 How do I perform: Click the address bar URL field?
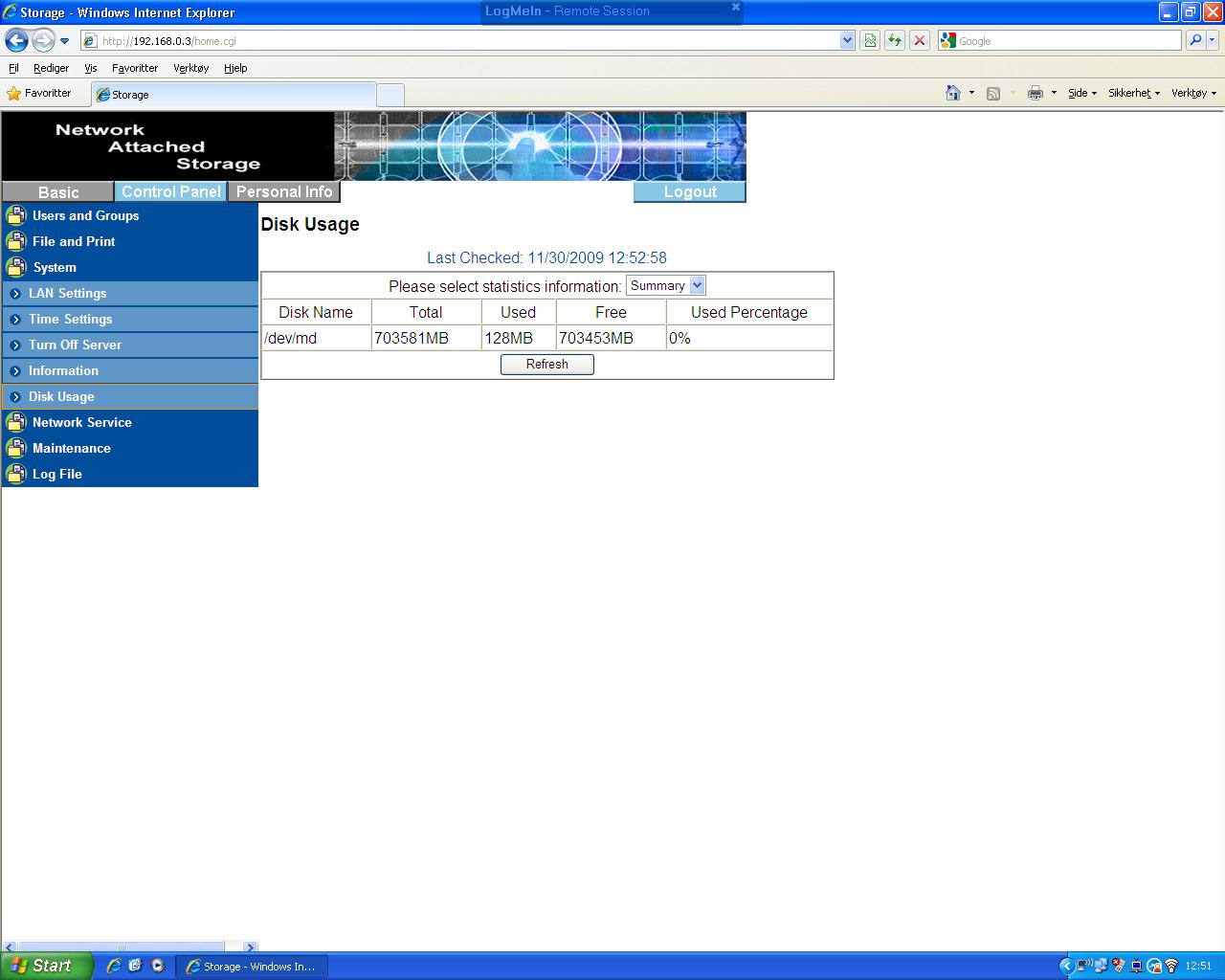click(x=461, y=41)
